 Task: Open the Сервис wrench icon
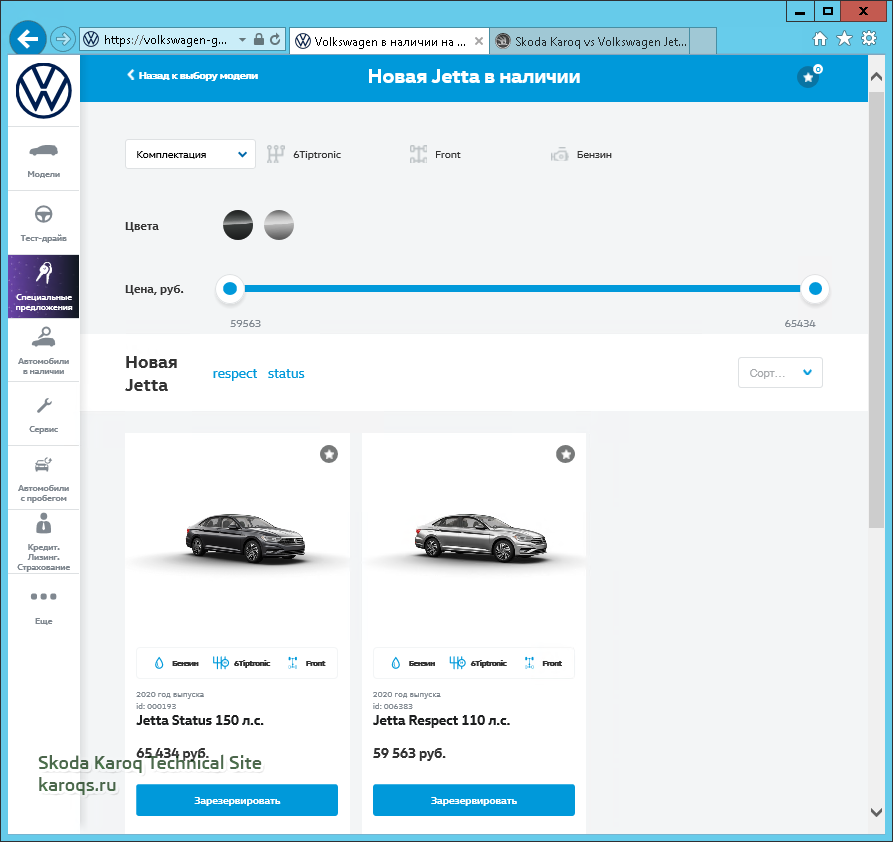coord(44,406)
